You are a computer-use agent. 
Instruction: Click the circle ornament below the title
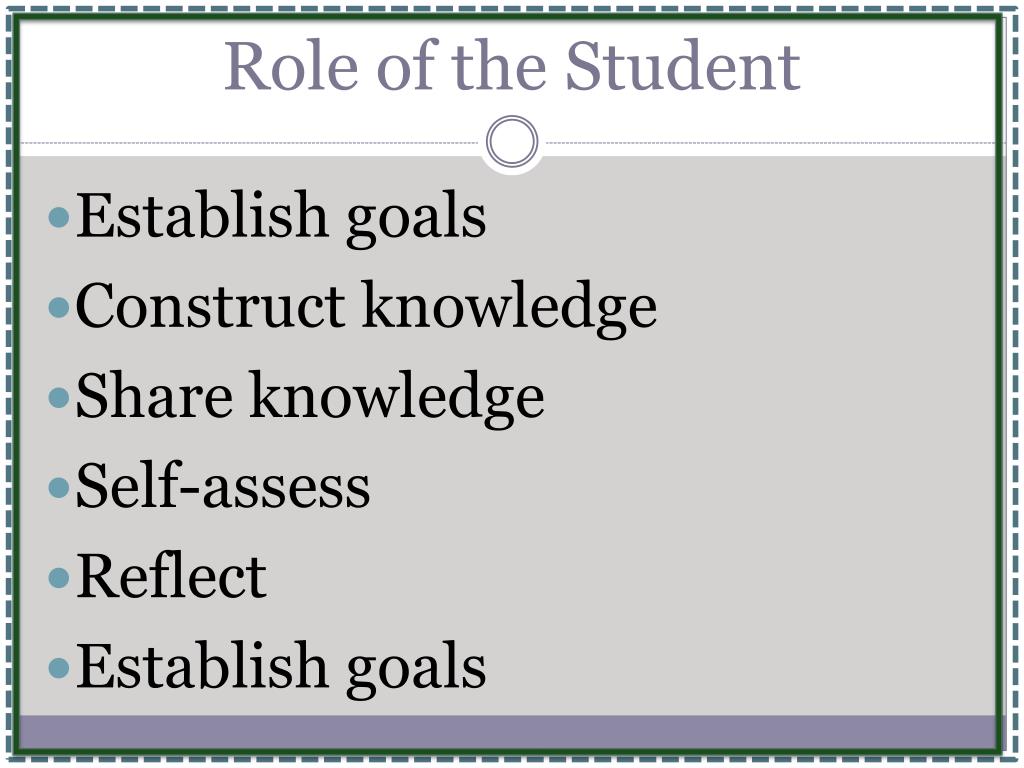point(512,142)
